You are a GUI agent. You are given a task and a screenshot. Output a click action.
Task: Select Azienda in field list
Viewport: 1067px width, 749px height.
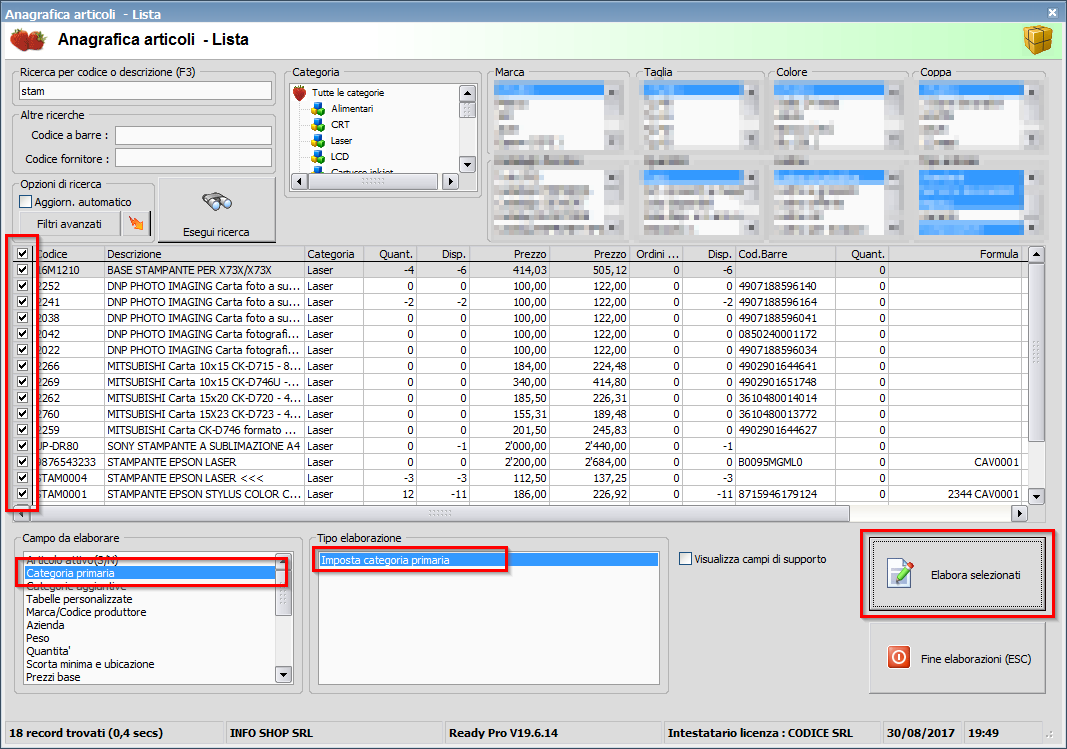tap(46, 625)
